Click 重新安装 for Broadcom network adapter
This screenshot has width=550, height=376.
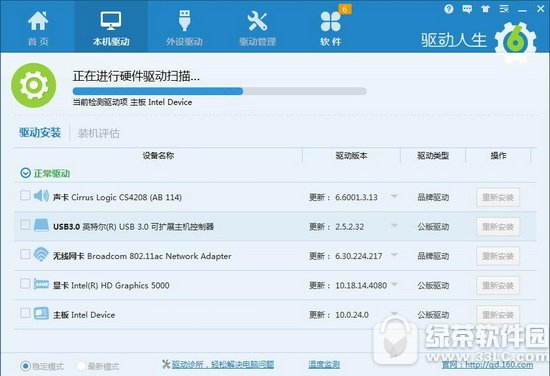click(x=498, y=256)
